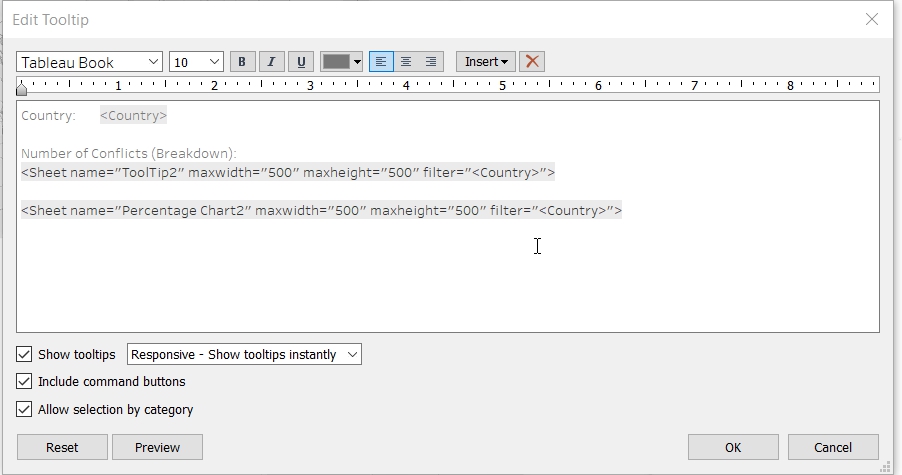Toggle Include command buttons checkbox

[x=24, y=381]
